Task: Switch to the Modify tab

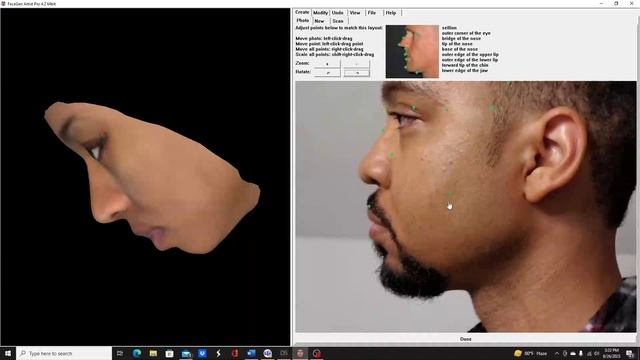Action: coord(320,13)
